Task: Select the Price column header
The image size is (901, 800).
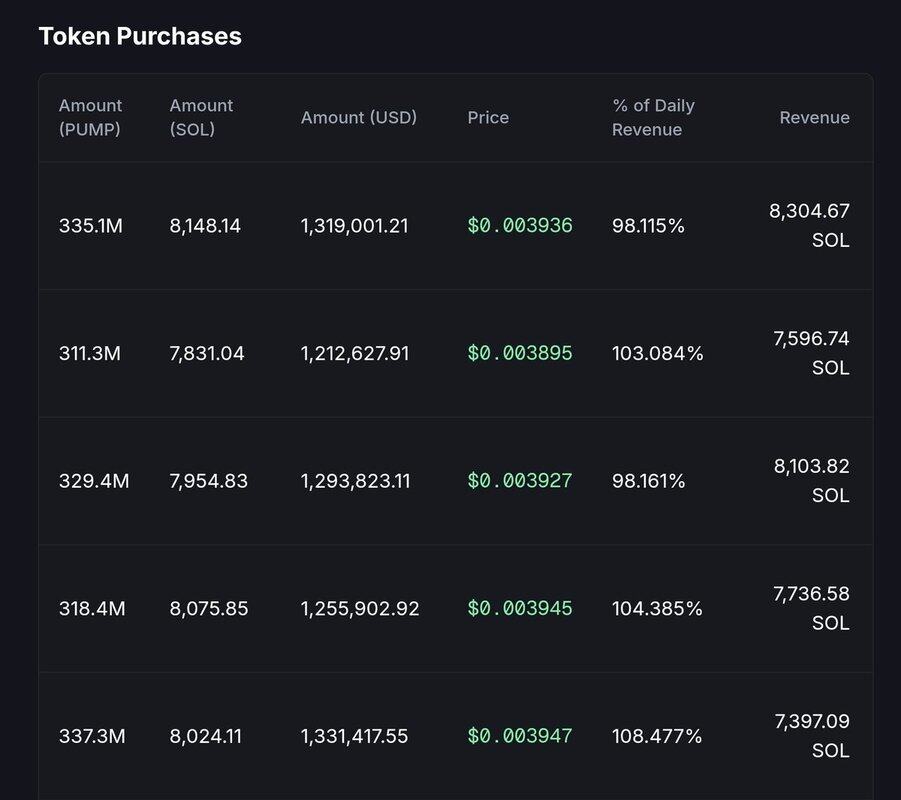Action: coord(488,117)
